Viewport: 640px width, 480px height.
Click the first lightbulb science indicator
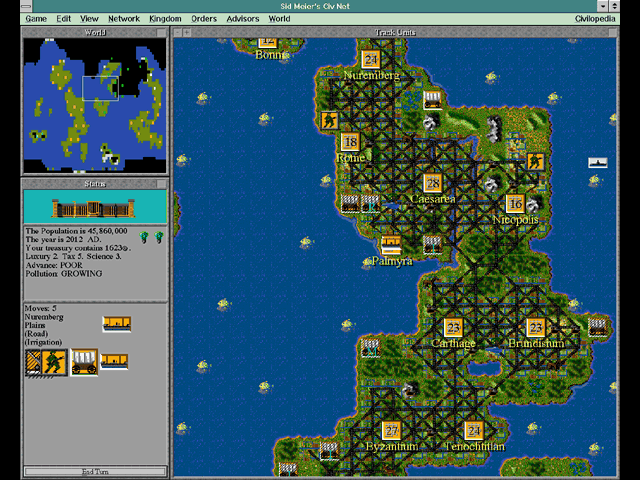144,237
